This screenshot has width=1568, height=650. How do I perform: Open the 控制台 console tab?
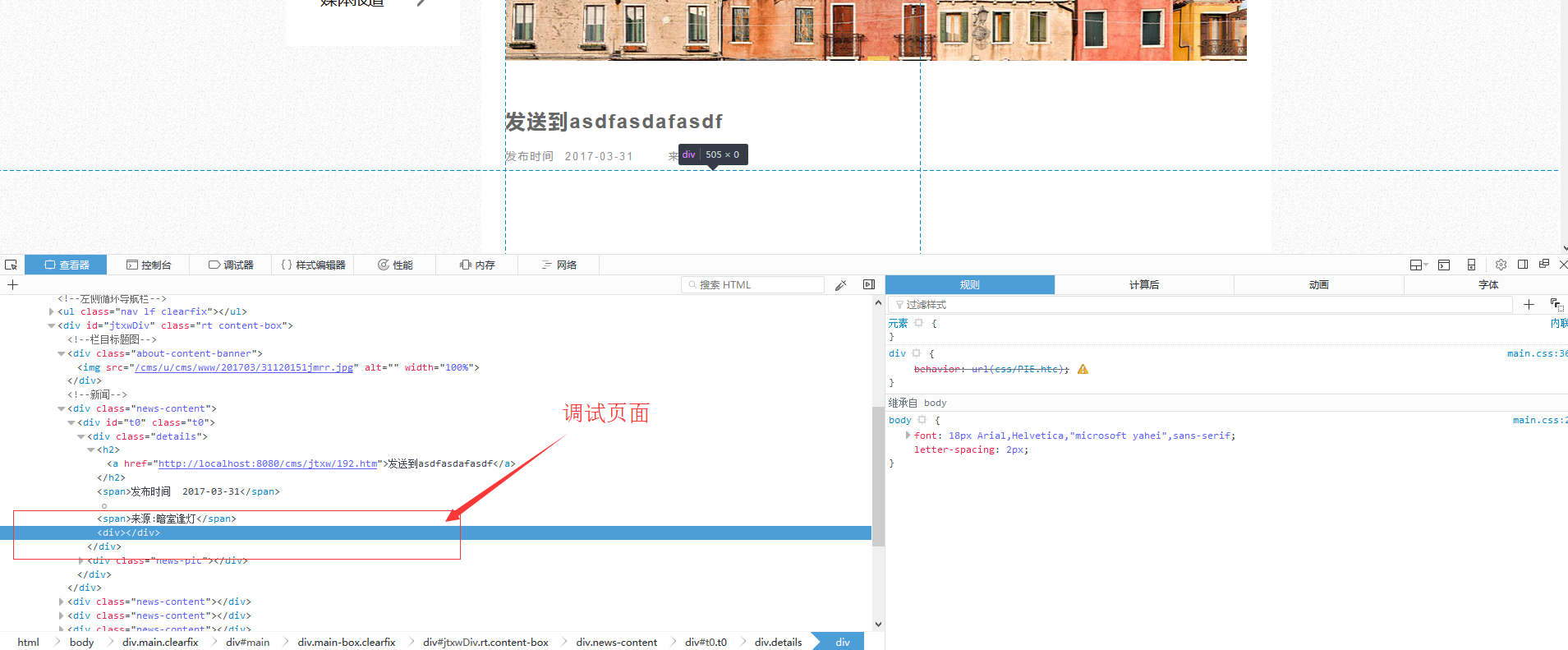pyautogui.click(x=149, y=265)
